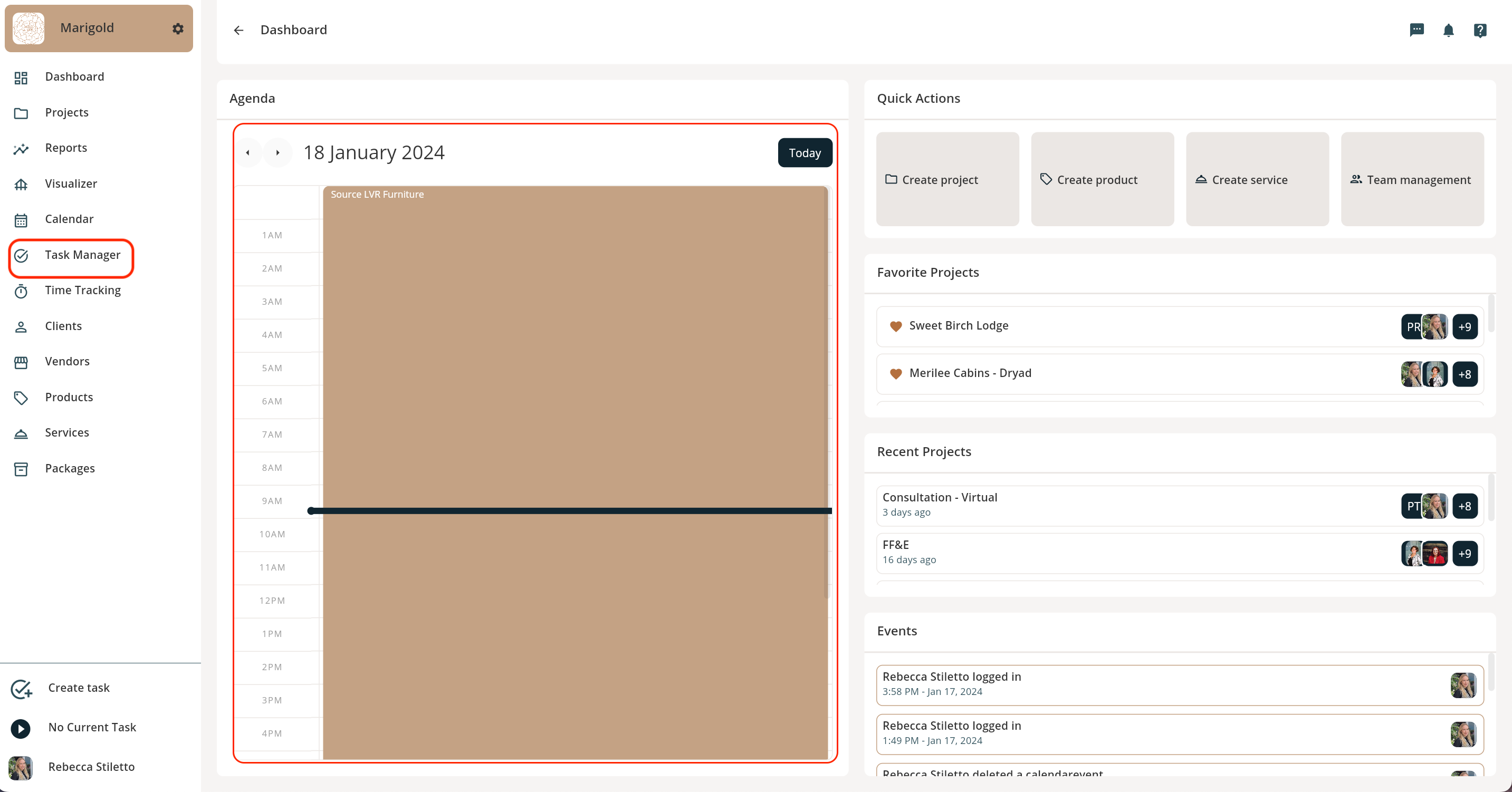The height and width of the screenshot is (792, 1512).
Task: Go to the next agenda day
Action: tap(277, 152)
